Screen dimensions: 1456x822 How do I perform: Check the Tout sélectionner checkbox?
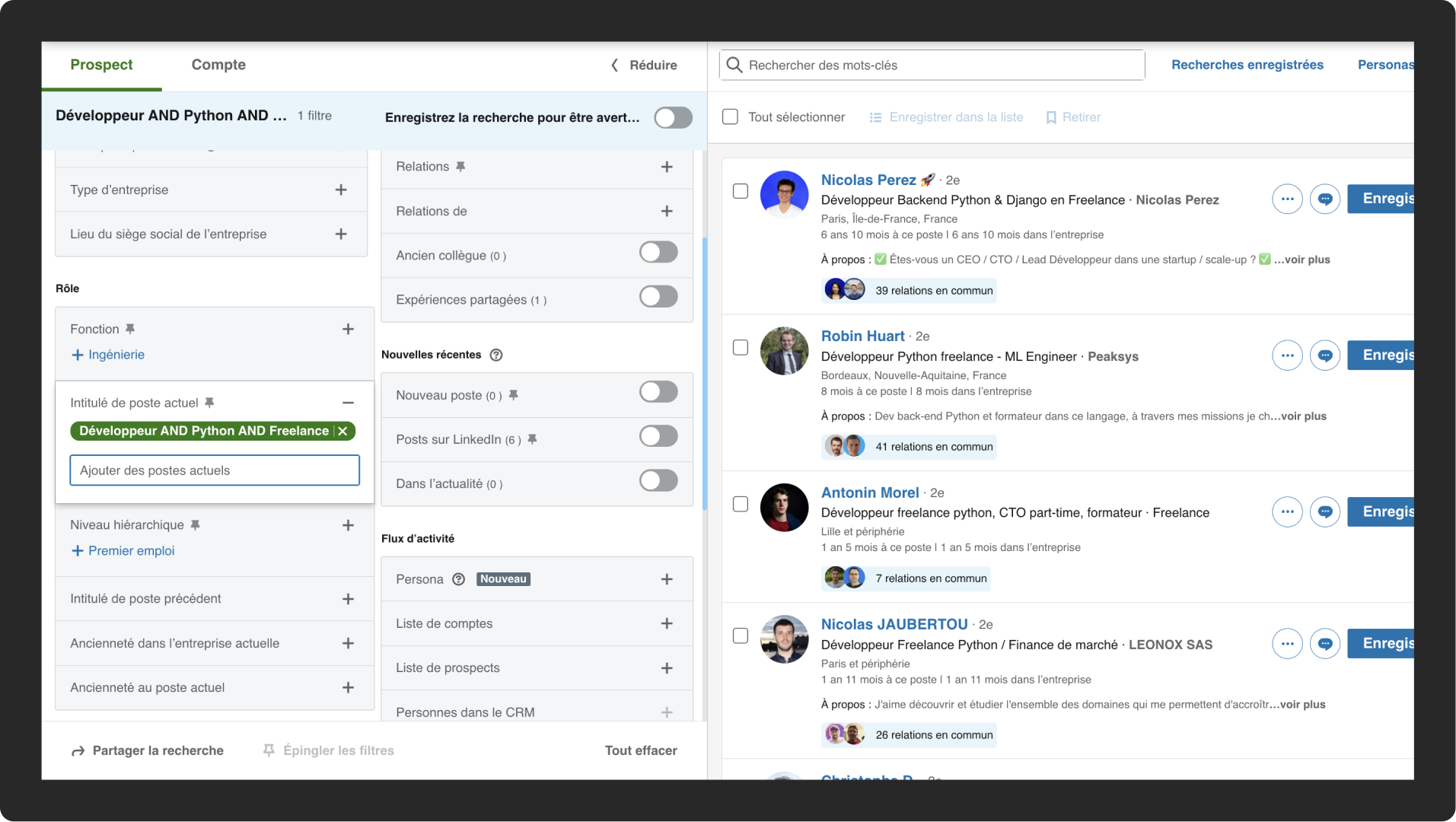[x=730, y=117]
